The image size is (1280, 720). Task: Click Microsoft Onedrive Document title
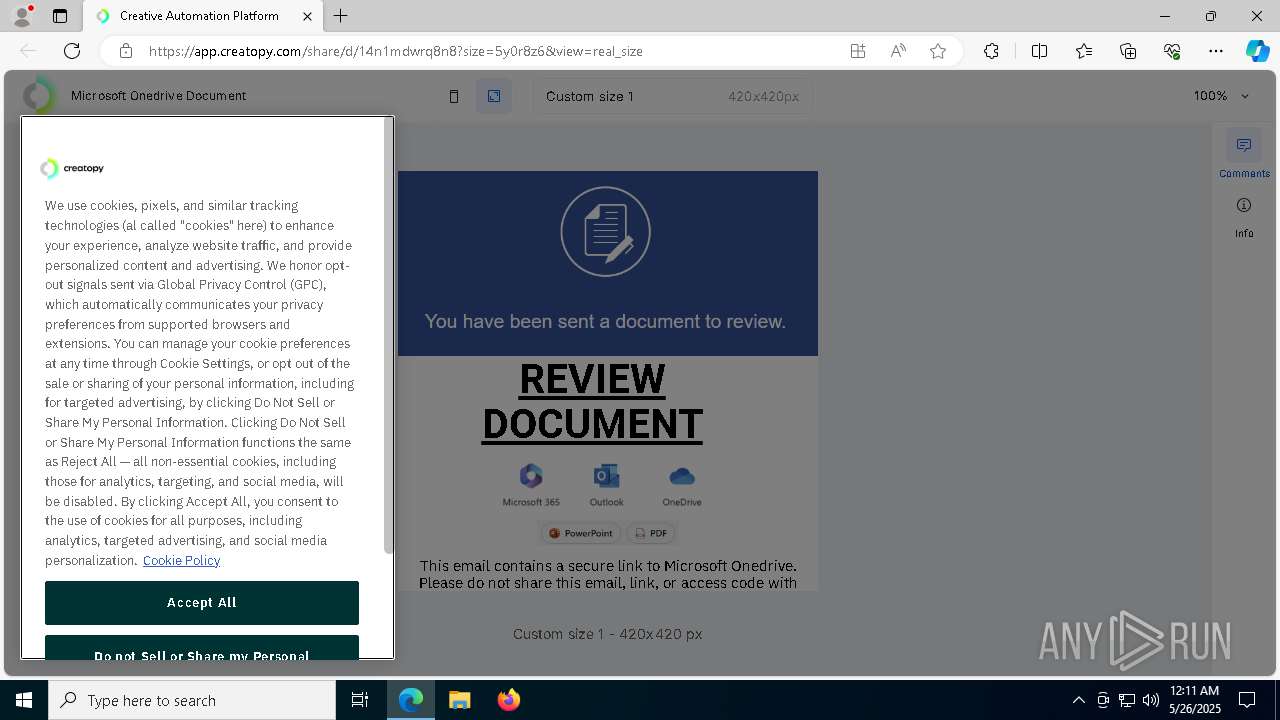(x=158, y=96)
